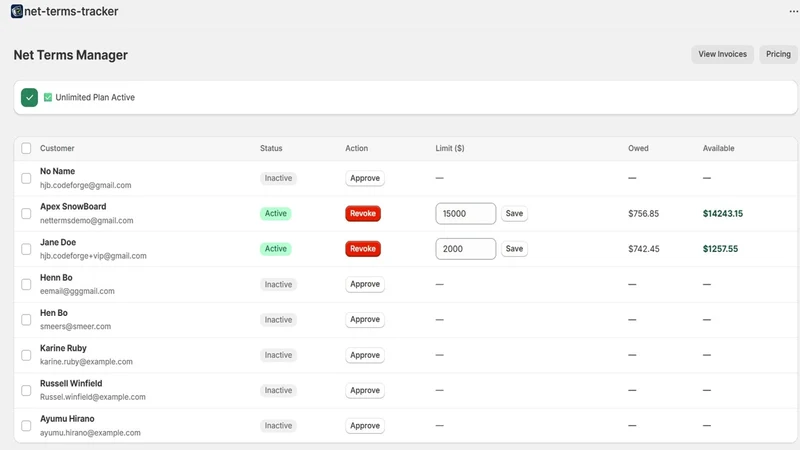Save the 15000 limit for Apex SnowBoard
This screenshot has height=450, width=800.
click(514, 213)
